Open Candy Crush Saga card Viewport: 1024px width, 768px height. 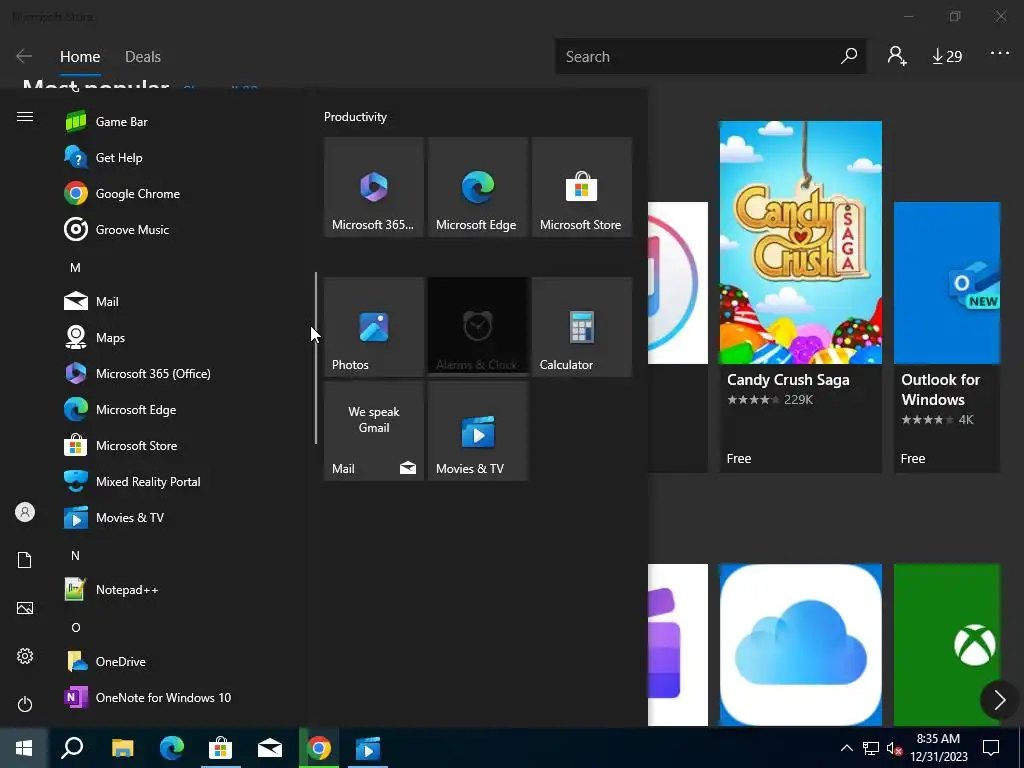pos(801,296)
